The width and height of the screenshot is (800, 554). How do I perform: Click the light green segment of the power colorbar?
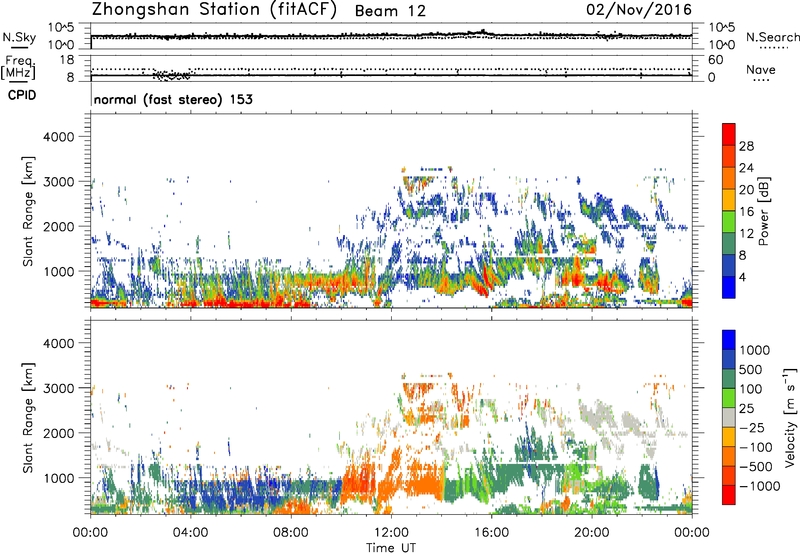[729, 222]
